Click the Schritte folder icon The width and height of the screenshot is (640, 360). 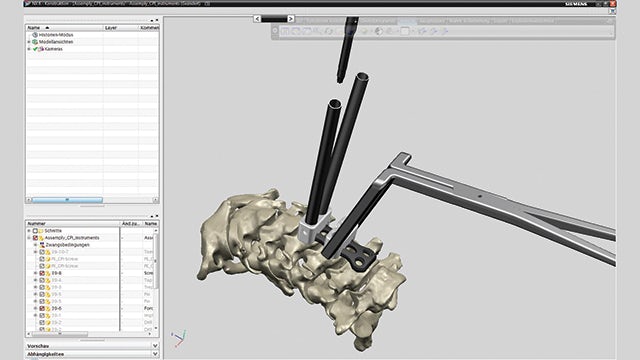click(x=41, y=231)
